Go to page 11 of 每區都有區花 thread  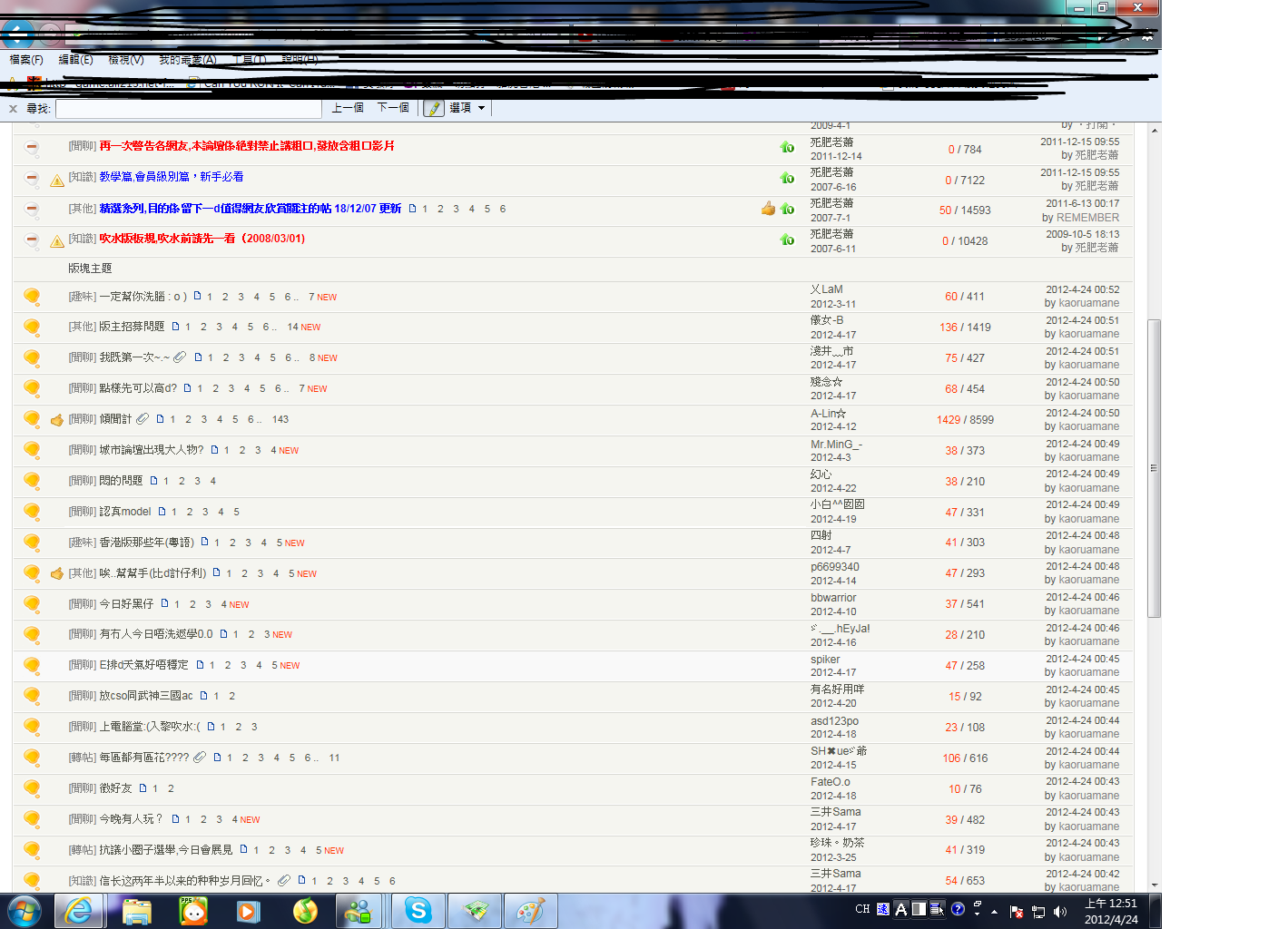click(334, 758)
